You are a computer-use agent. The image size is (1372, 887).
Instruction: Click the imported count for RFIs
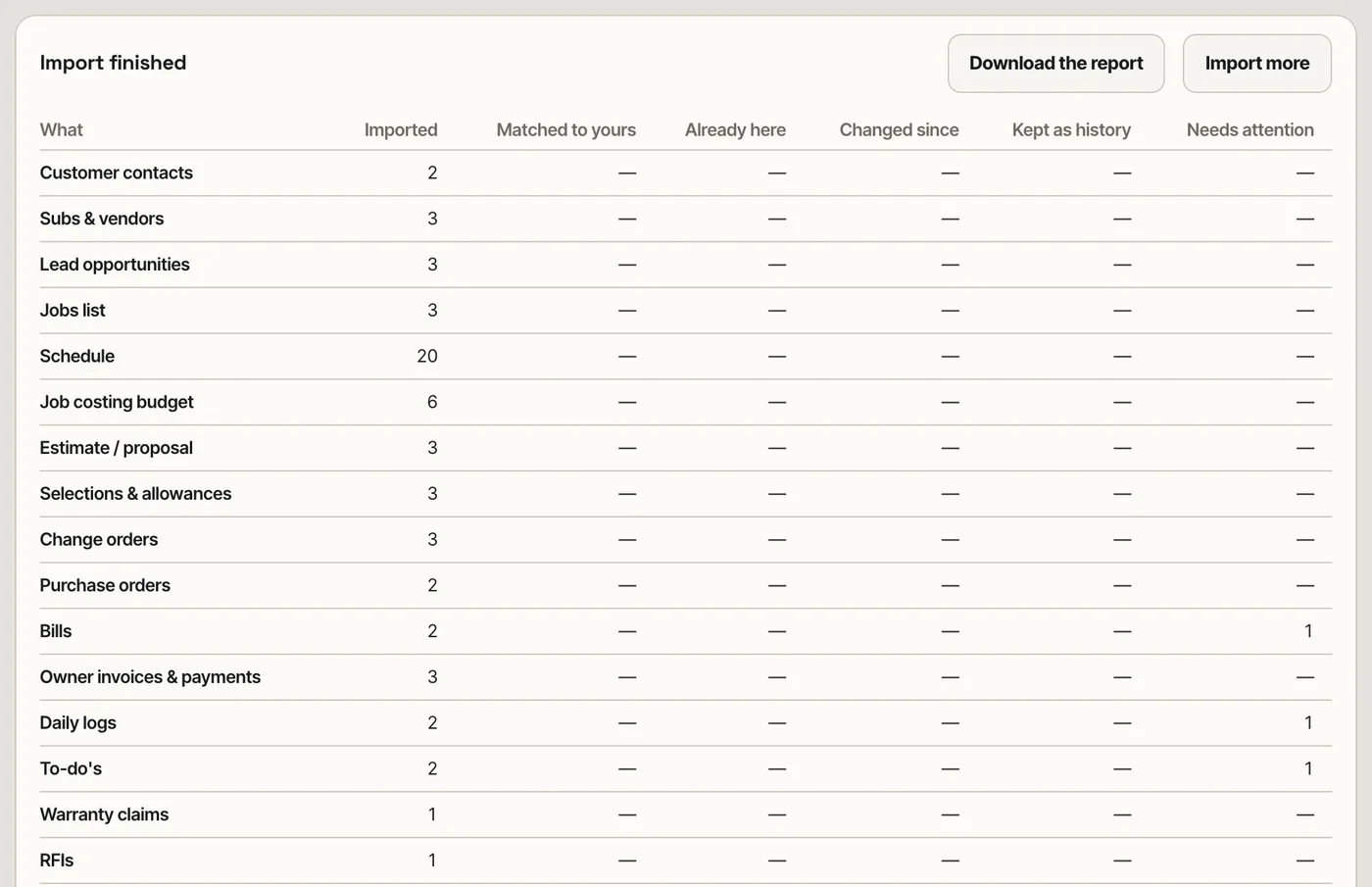click(x=432, y=861)
